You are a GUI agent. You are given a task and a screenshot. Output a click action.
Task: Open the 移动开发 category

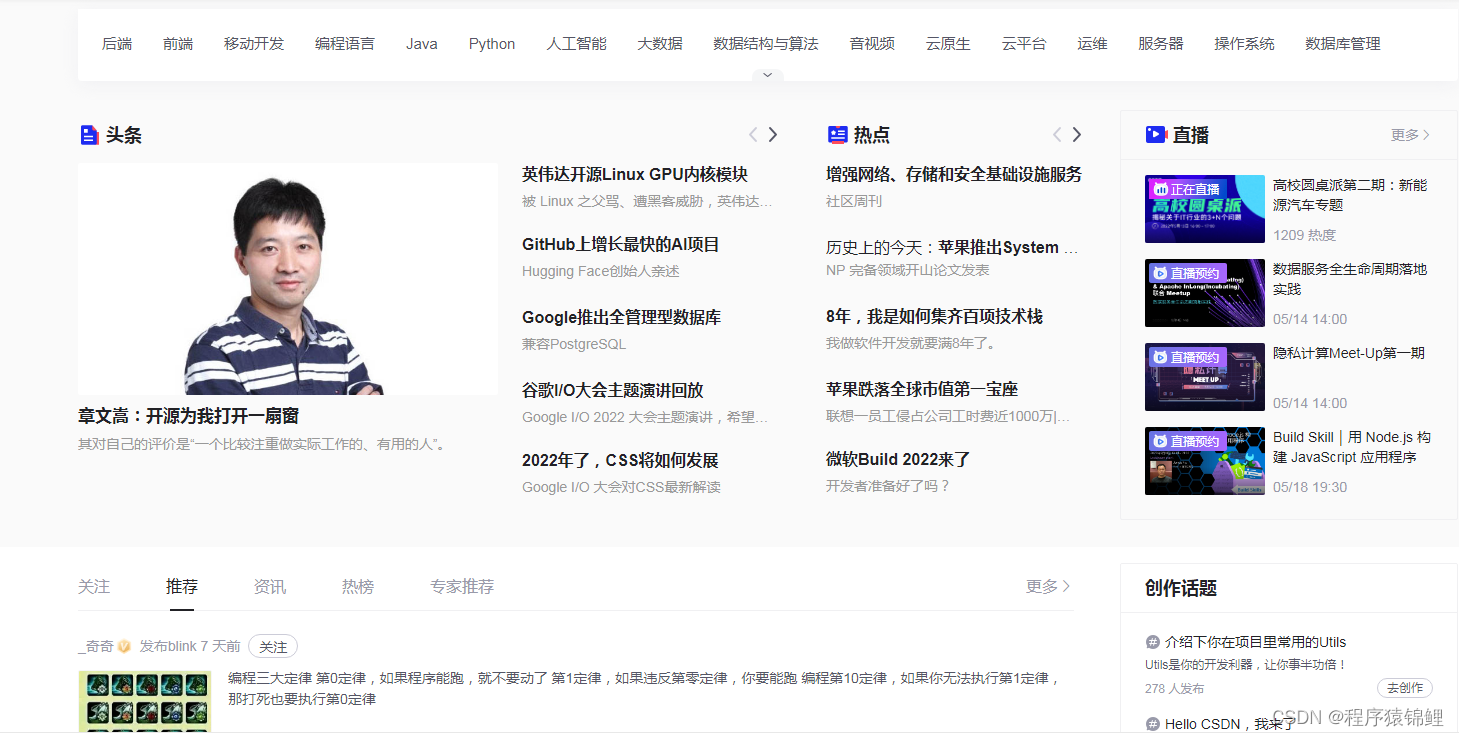[x=254, y=44]
